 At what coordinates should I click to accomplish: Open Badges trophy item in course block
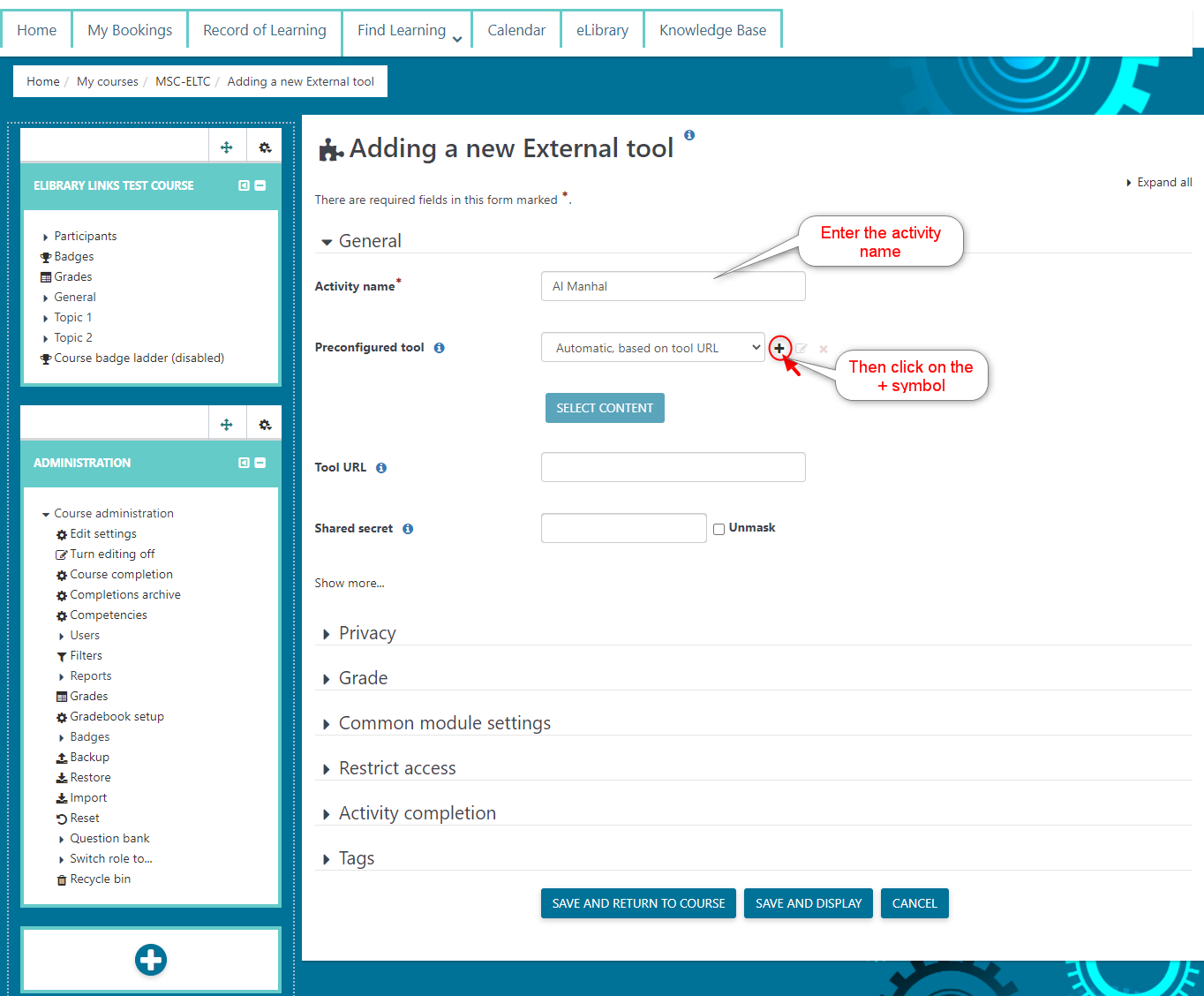67,257
